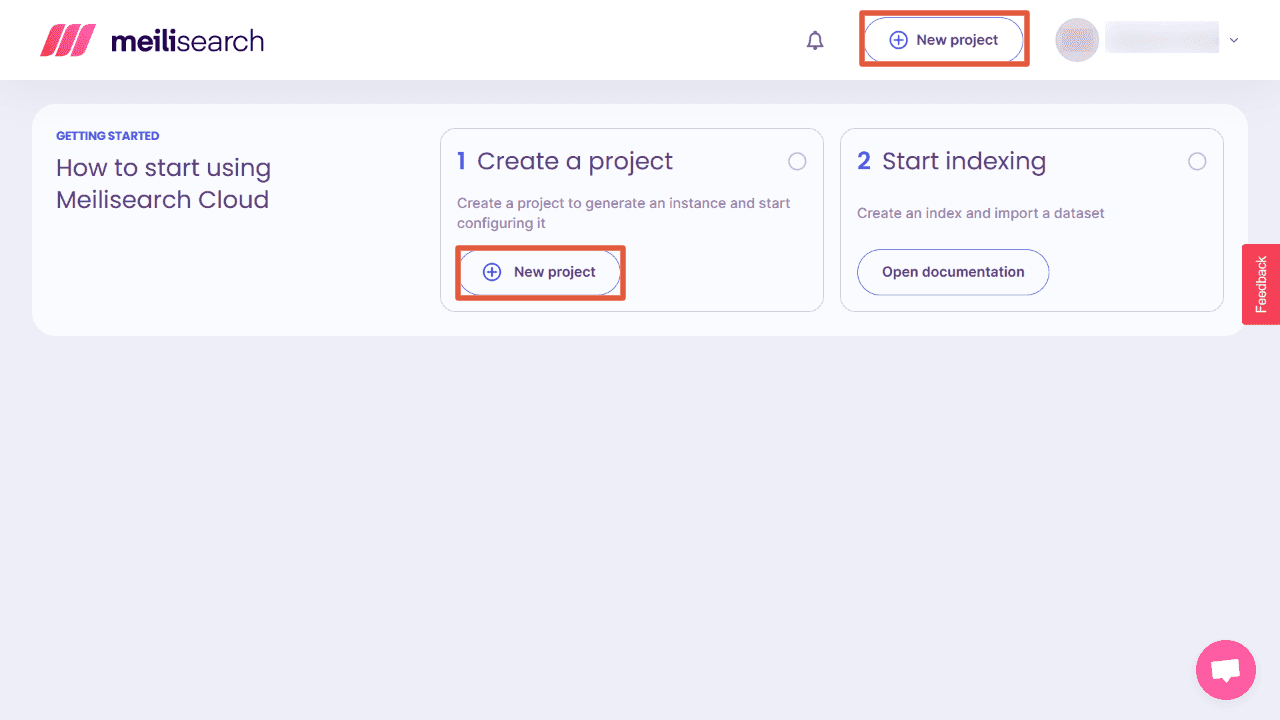
Task: Open documentation for indexing
Action: 952,272
